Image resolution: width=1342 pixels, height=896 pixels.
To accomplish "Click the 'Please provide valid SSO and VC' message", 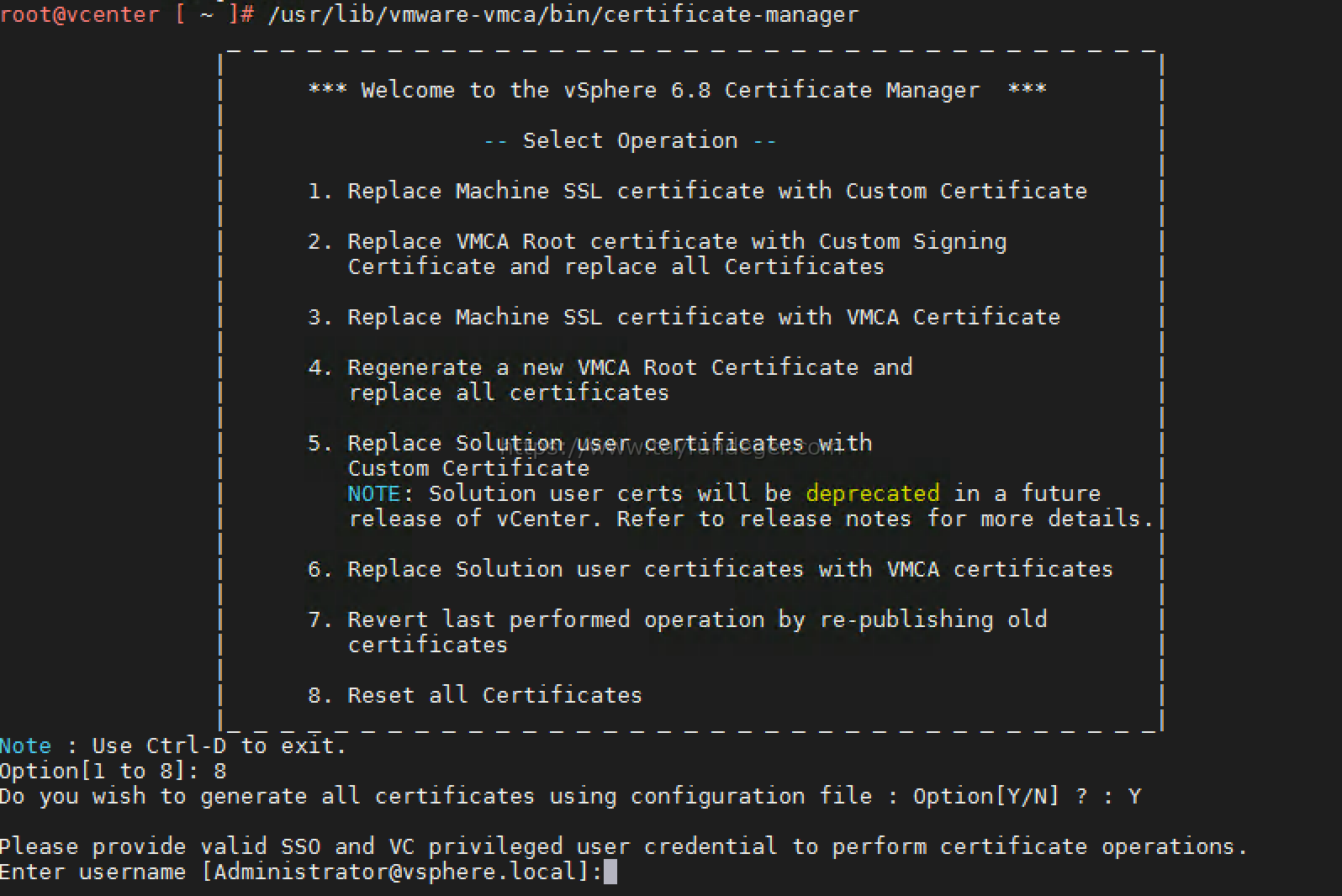I will (x=624, y=846).
